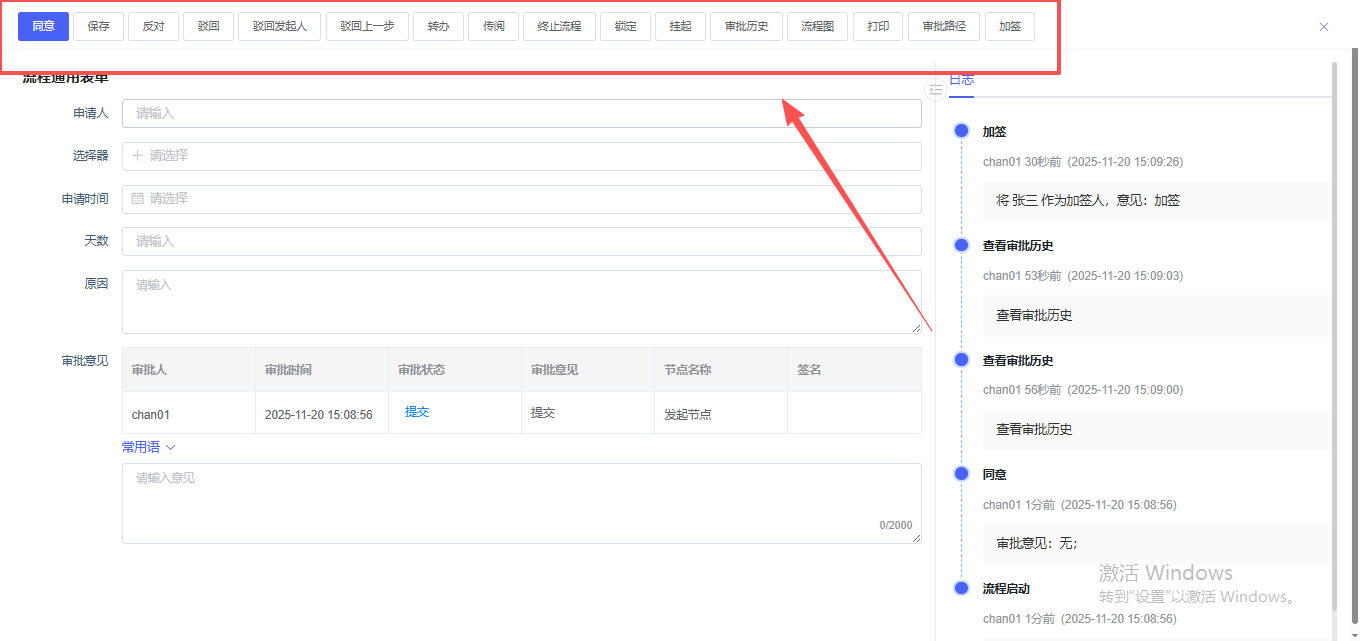Select 终止流程 in the toolbar
The width and height of the screenshot is (1360, 641).
click(559, 26)
